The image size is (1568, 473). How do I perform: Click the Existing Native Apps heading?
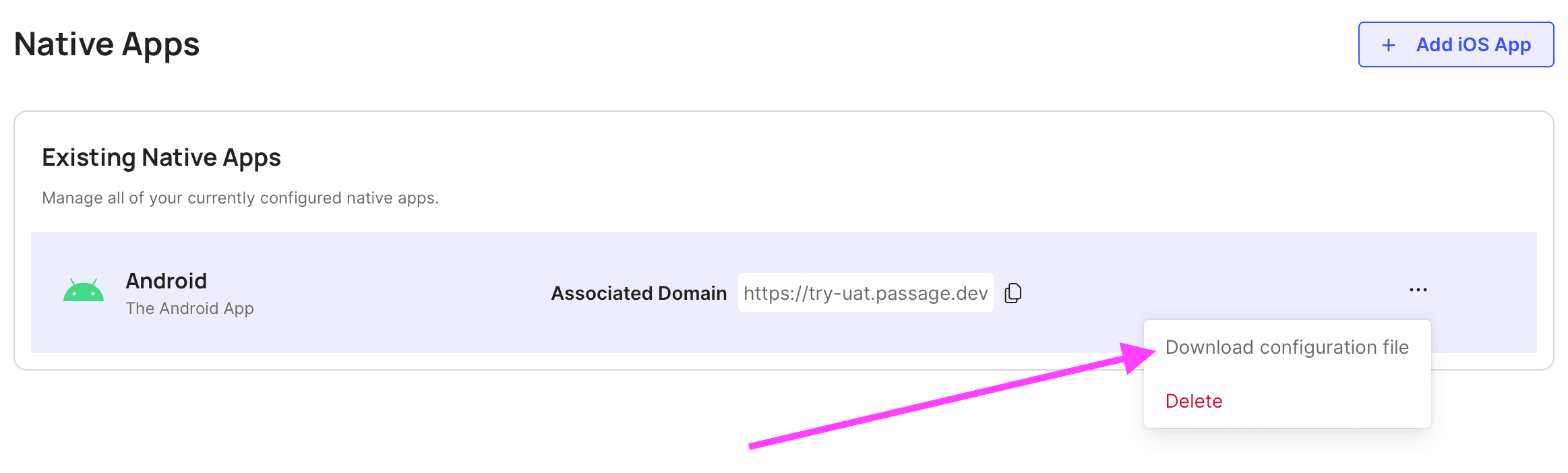pos(161,157)
